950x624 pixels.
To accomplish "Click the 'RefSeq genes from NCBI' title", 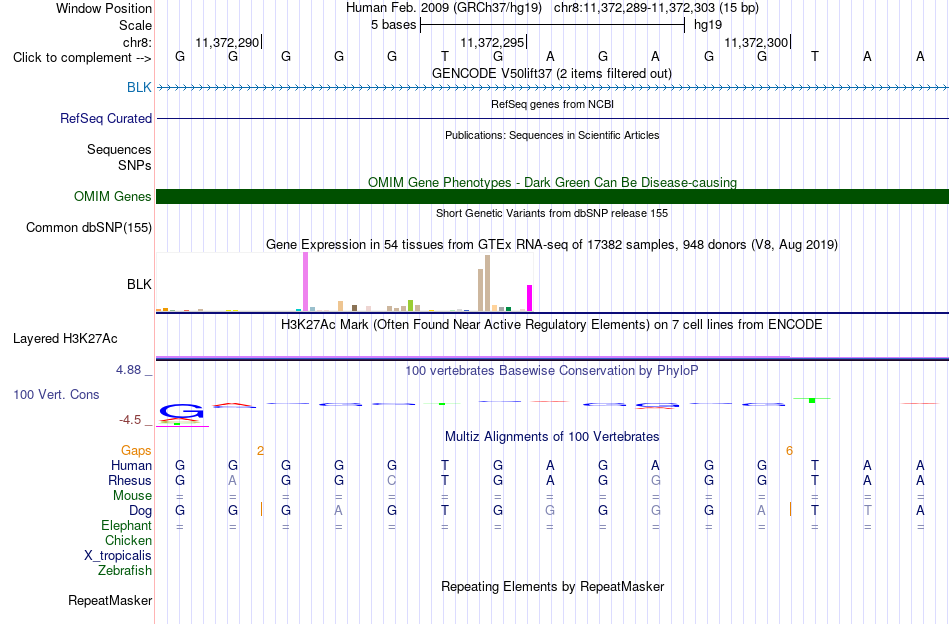I will (552, 104).
